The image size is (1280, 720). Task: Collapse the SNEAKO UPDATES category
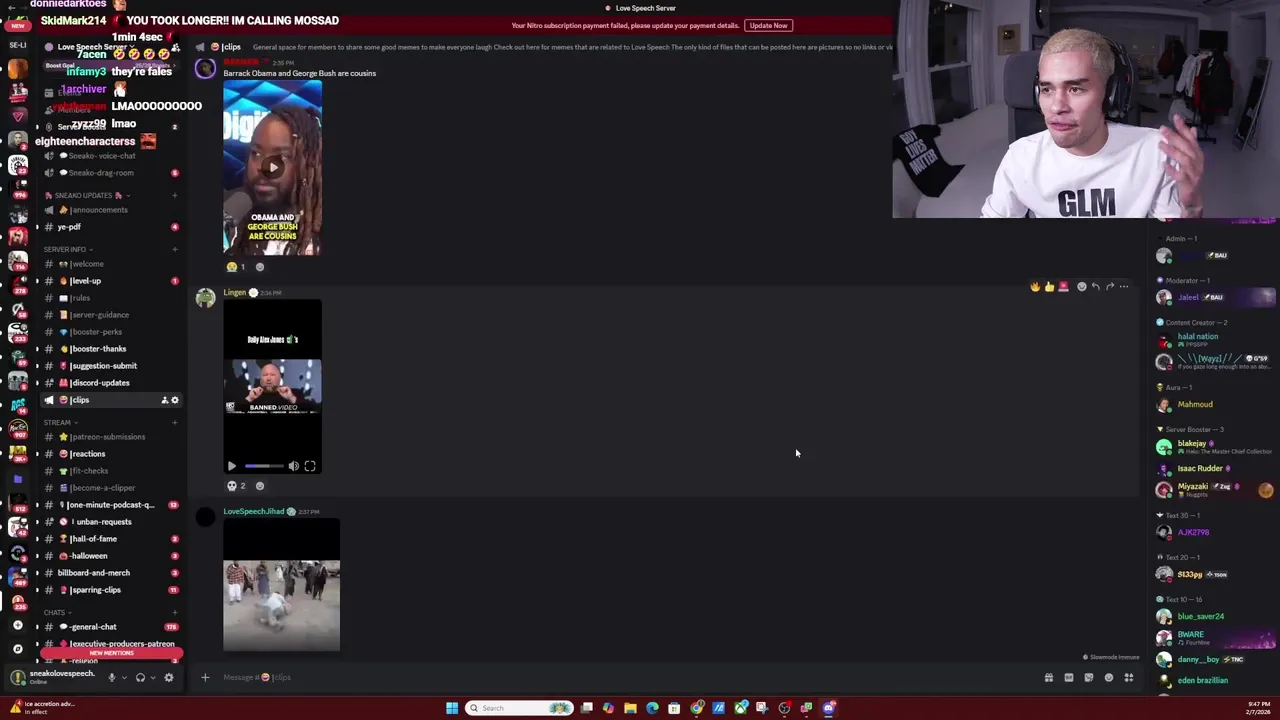tap(85, 195)
